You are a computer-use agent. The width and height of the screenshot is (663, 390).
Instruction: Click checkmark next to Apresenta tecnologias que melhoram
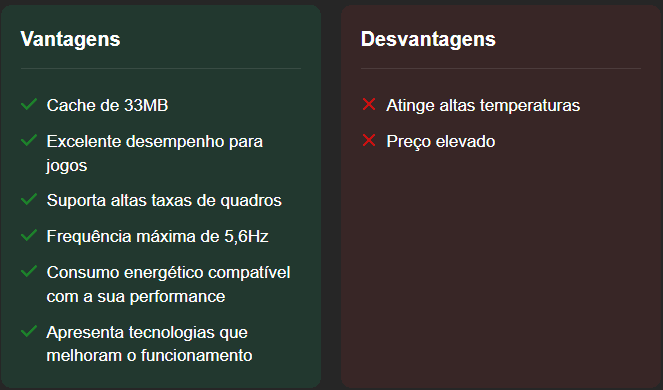coord(29,331)
